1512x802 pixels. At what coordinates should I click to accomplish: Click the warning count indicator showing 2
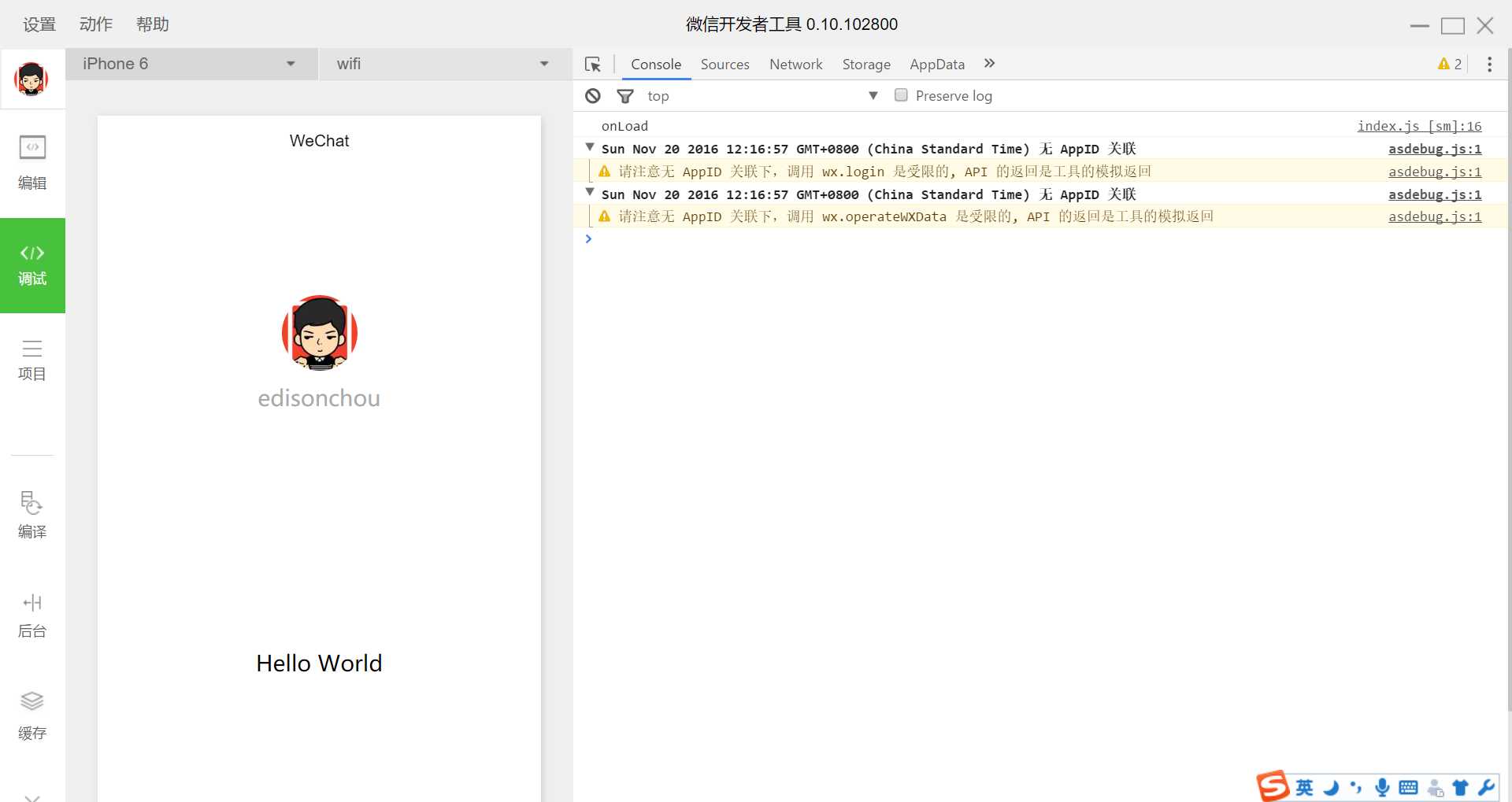(1450, 65)
